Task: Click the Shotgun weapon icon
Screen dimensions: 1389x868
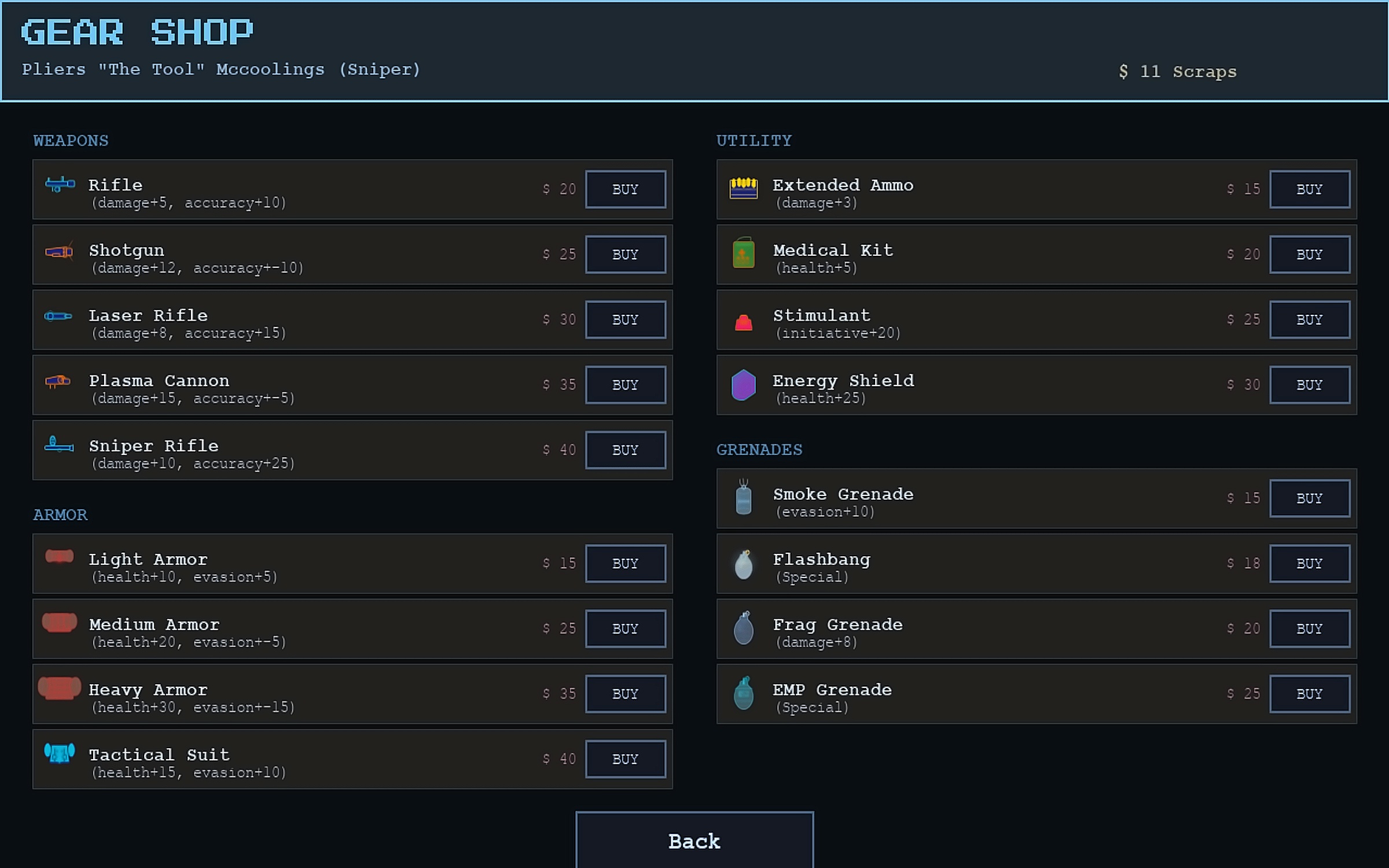Action: tap(59, 251)
